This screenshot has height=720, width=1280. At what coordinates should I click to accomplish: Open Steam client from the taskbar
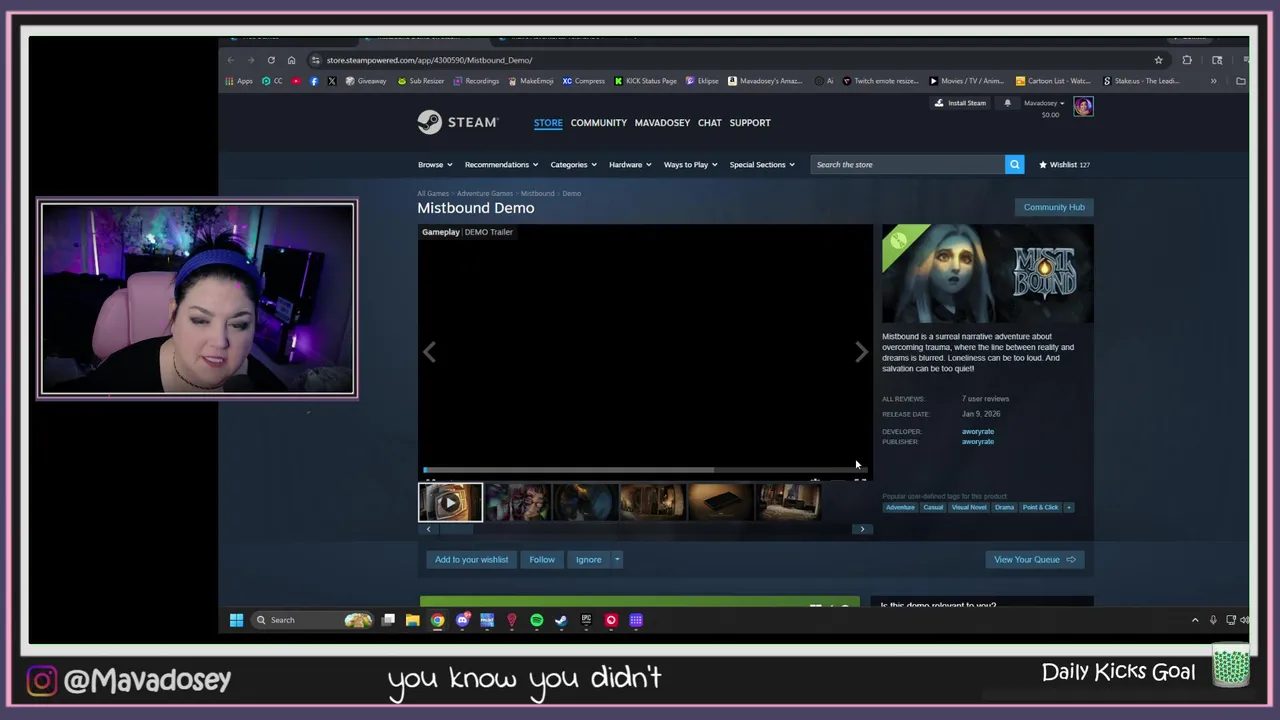pyautogui.click(x=561, y=620)
